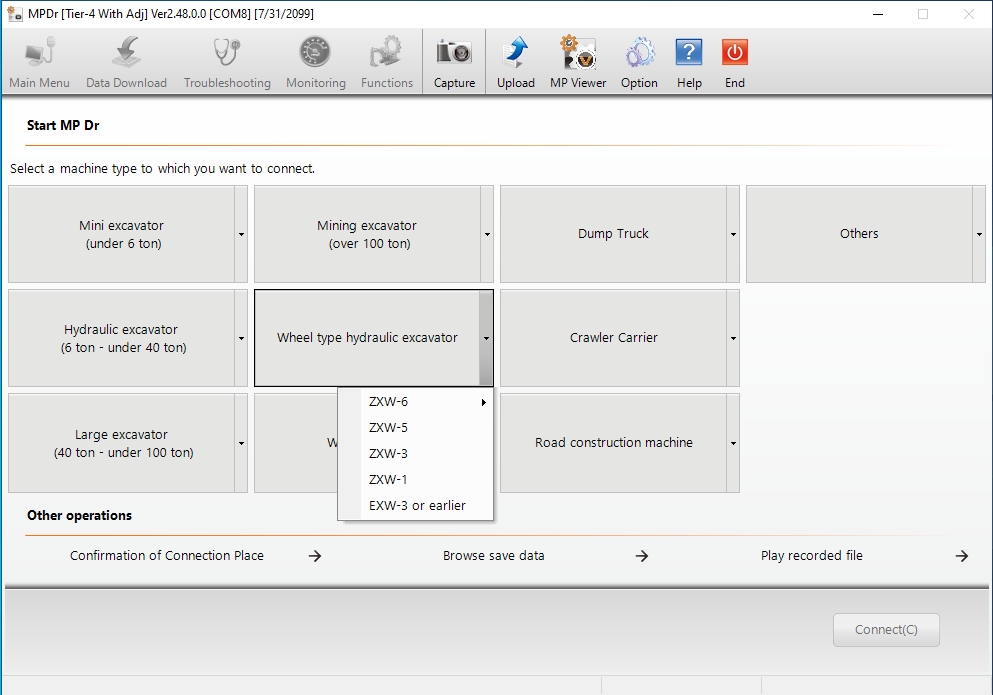This screenshot has height=695, width=993.
Task: Expand the Others dropdown arrow
Action: click(x=979, y=234)
